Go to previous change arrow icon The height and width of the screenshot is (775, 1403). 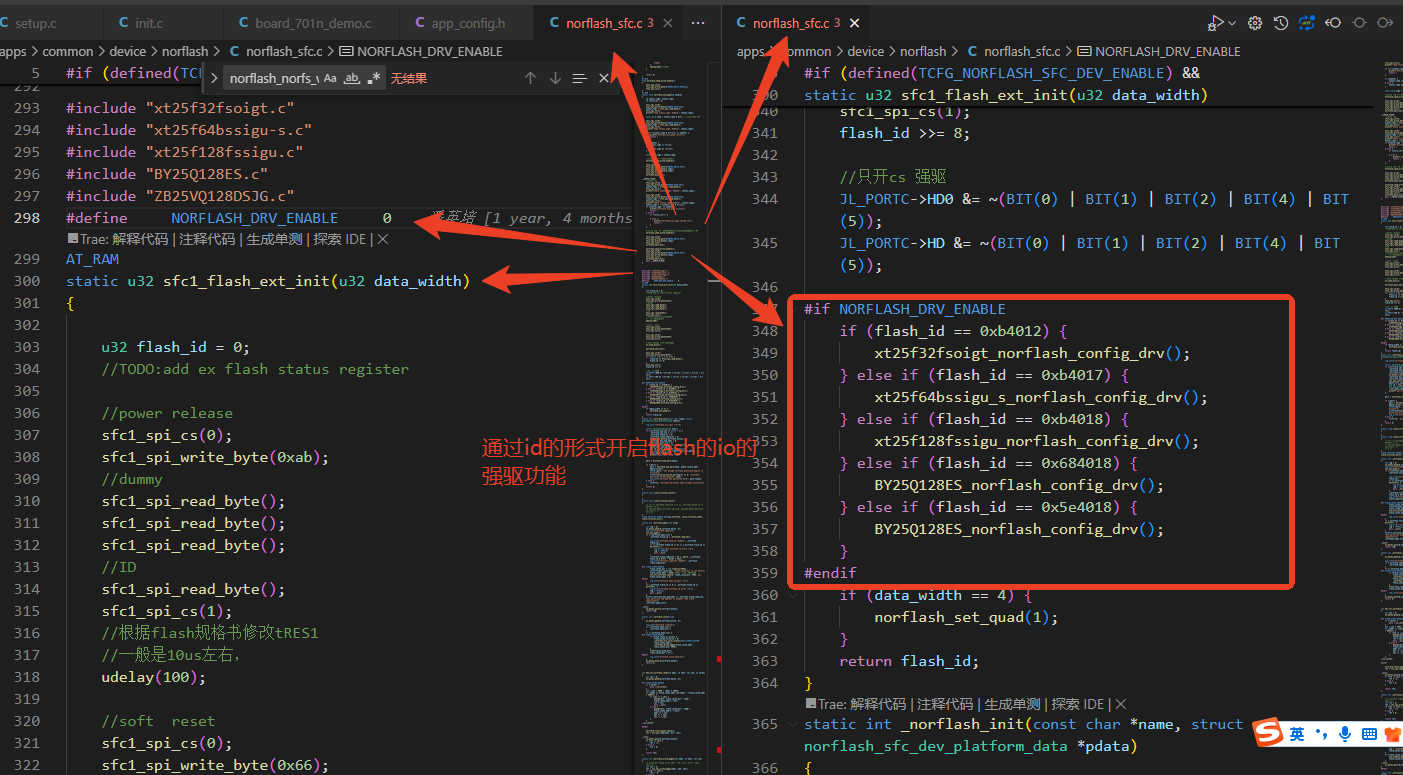pos(1333,22)
